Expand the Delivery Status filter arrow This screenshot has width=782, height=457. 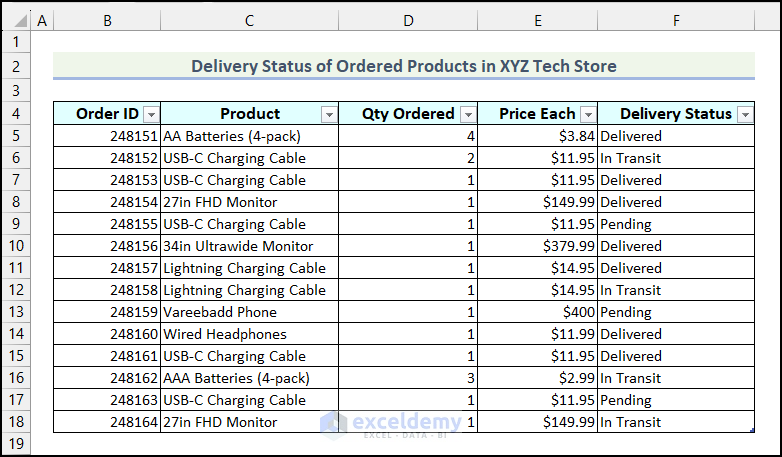coord(744,115)
